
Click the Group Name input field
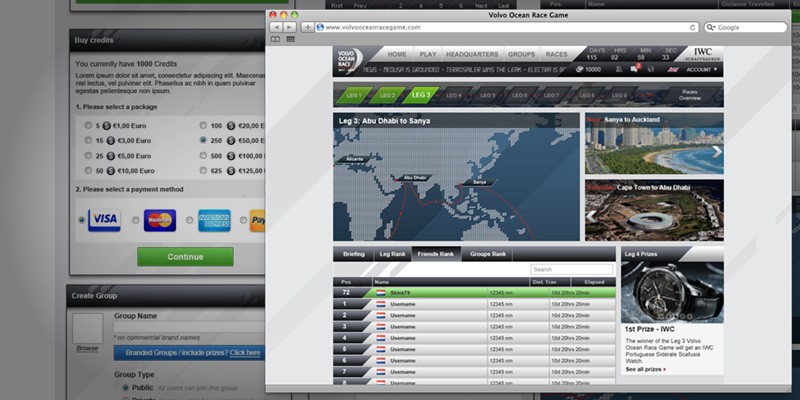pyautogui.click(x=189, y=327)
